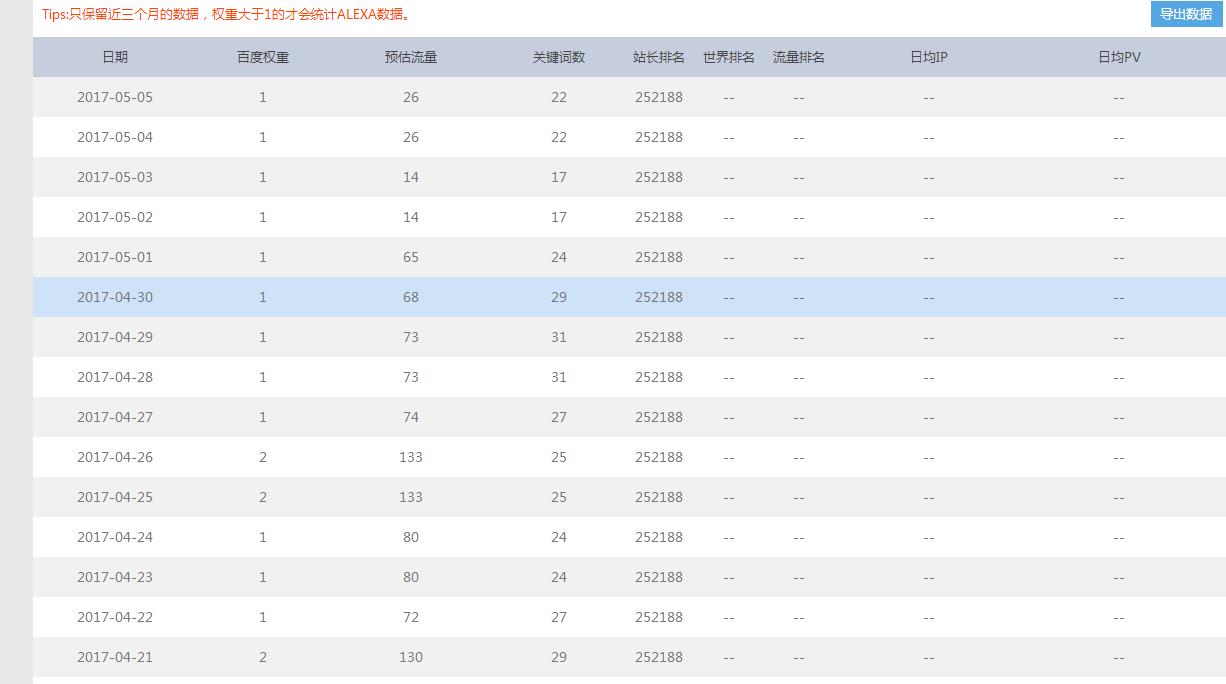Select the 日期 column header

(115, 57)
